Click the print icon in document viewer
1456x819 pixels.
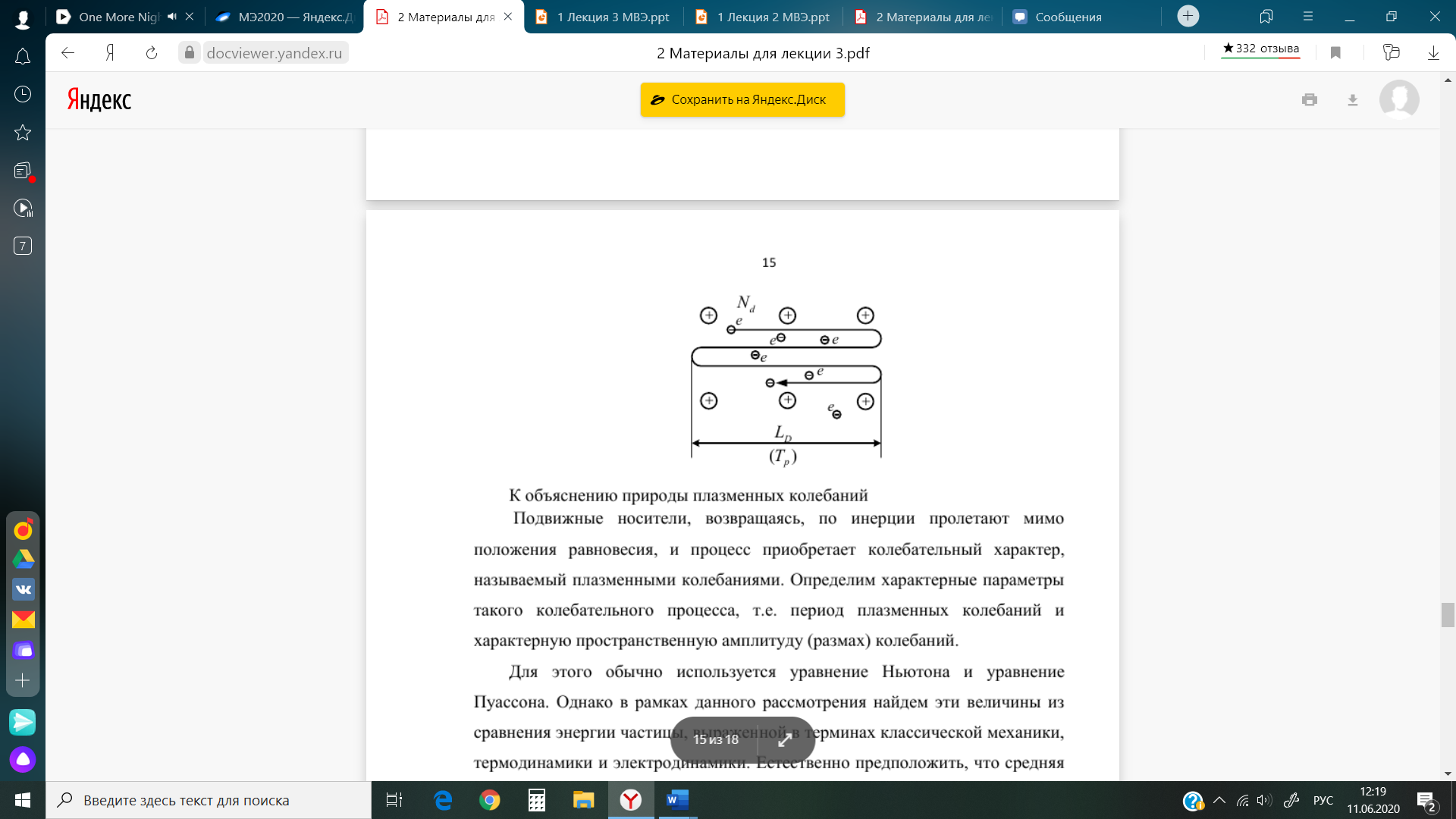click(1309, 100)
